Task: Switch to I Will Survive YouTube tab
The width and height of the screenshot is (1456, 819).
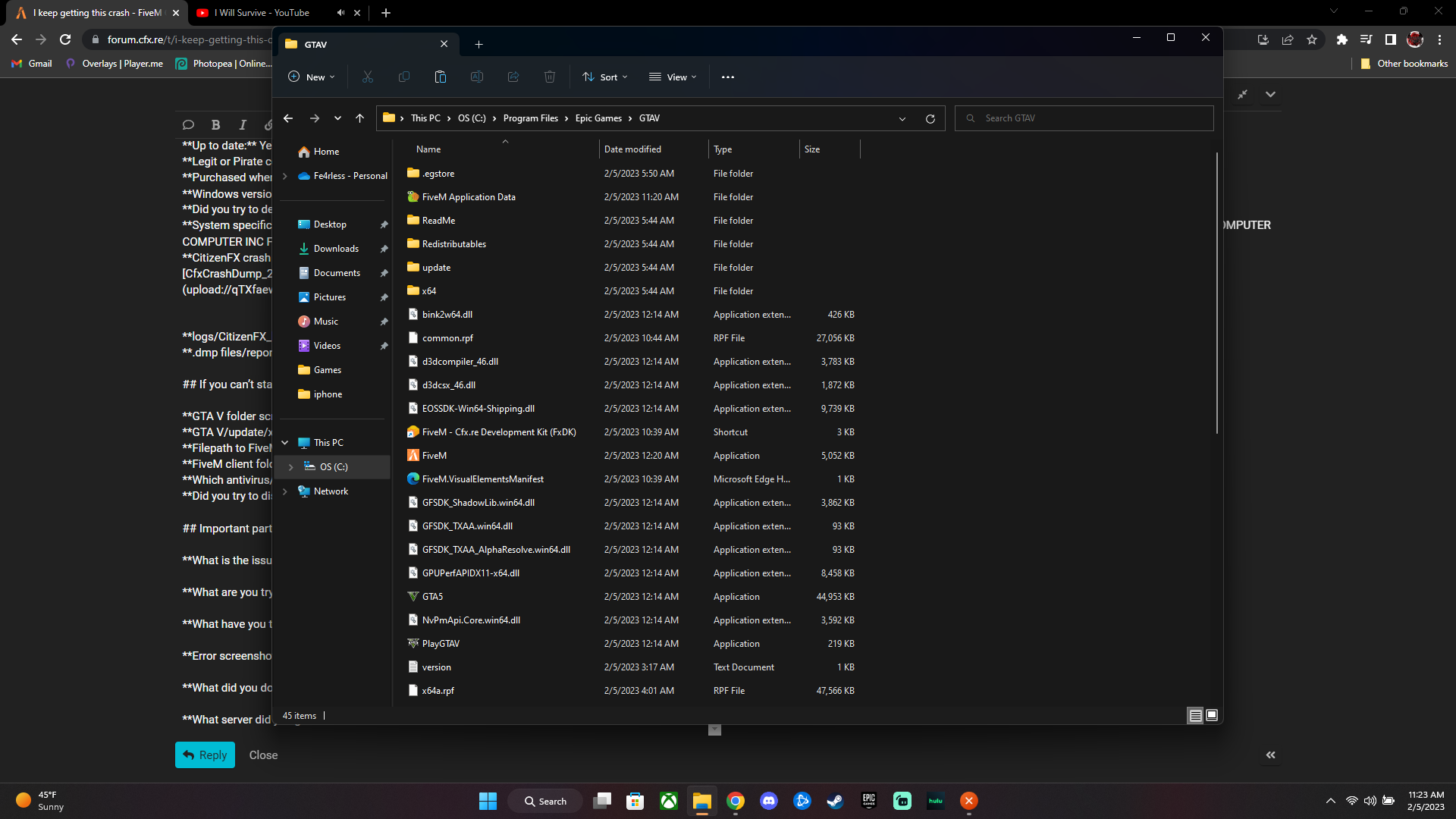Action: pos(262,13)
